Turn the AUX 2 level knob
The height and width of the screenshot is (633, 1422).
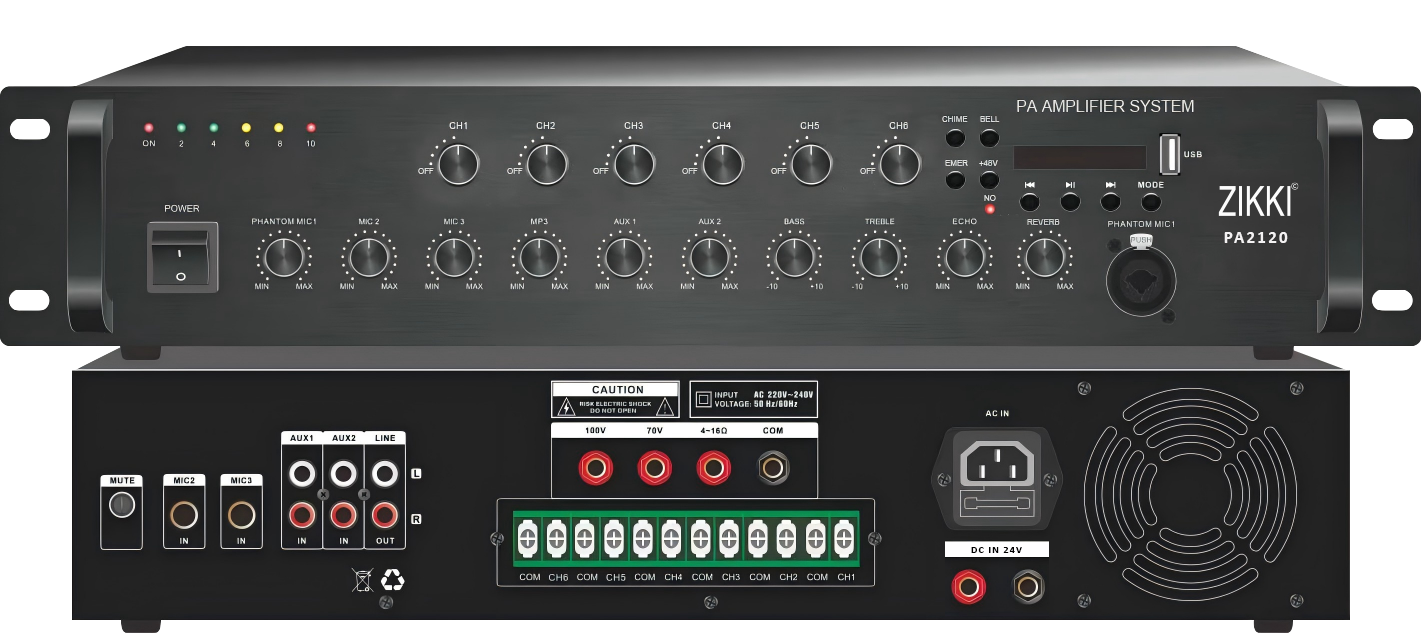pyautogui.click(x=709, y=257)
